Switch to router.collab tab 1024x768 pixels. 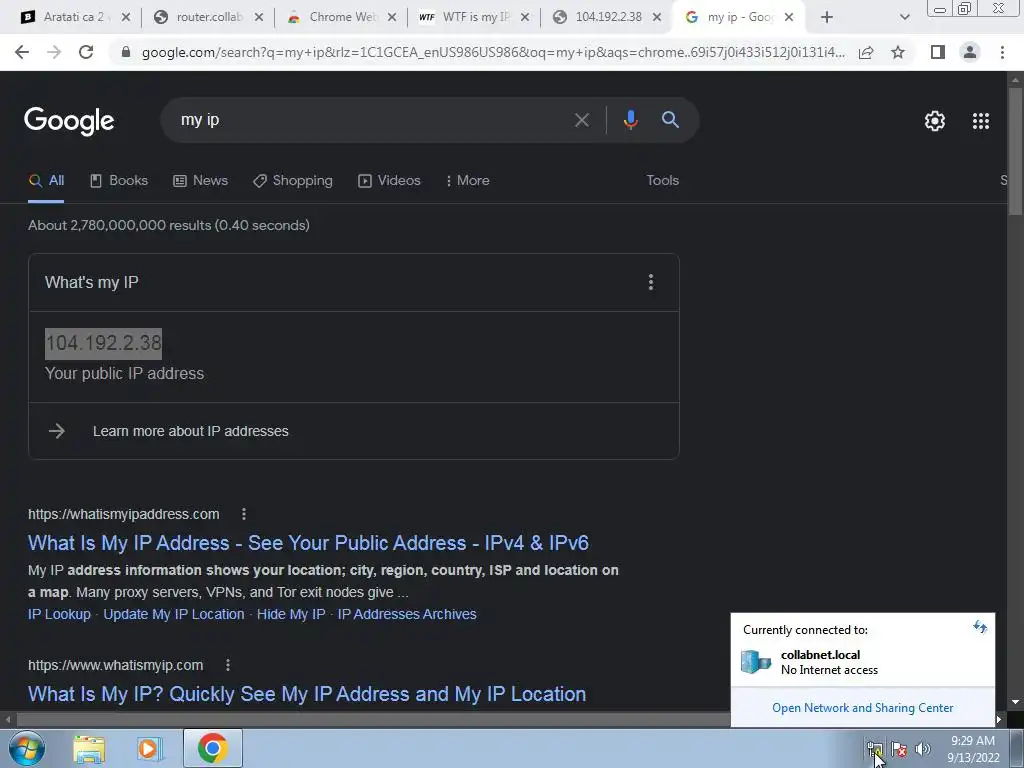pyautogui.click(x=209, y=17)
